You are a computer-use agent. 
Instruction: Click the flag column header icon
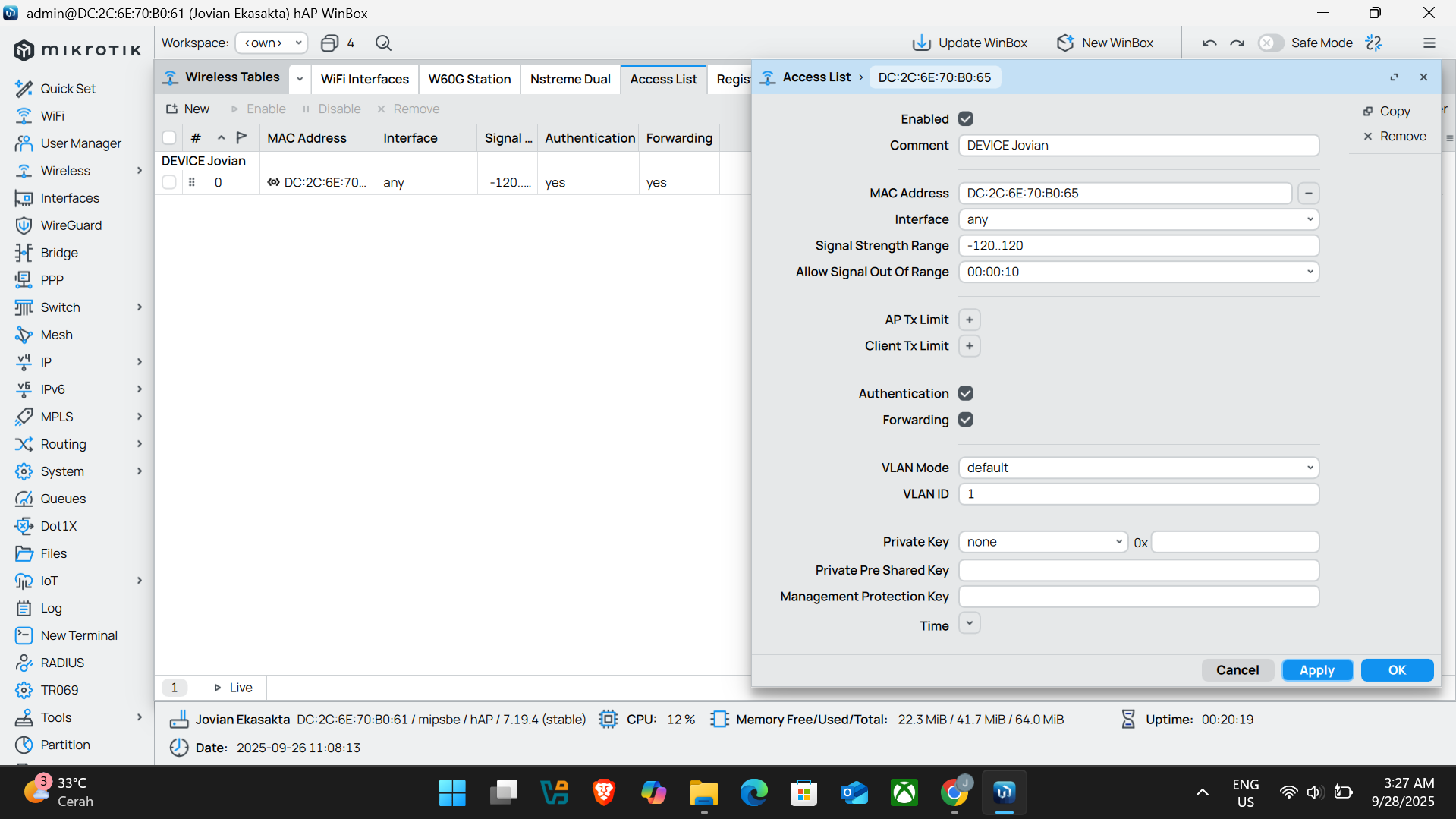pyautogui.click(x=241, y=138)
